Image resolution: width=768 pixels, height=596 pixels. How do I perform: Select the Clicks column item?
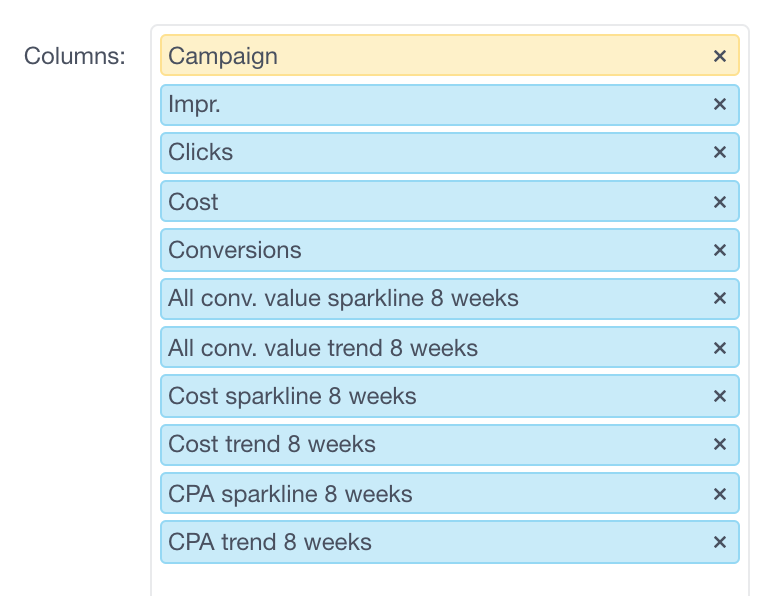(x=201, y=153)
